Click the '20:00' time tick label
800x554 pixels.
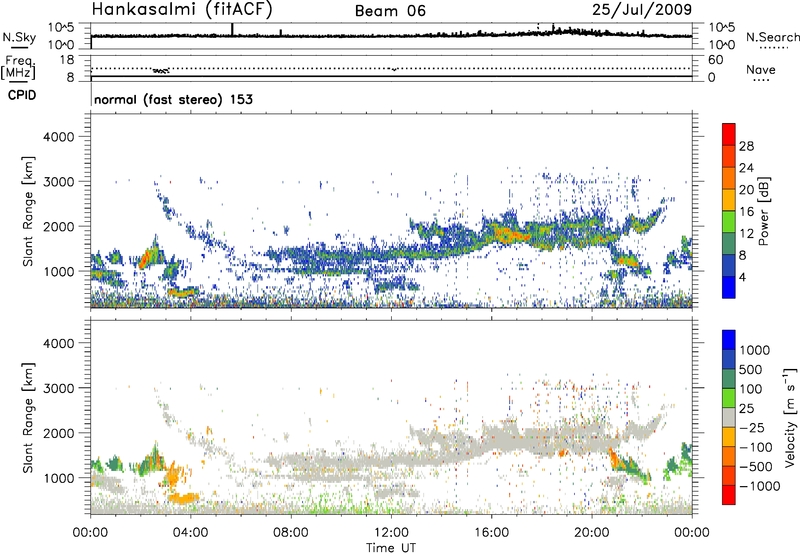tap(592, 533)
